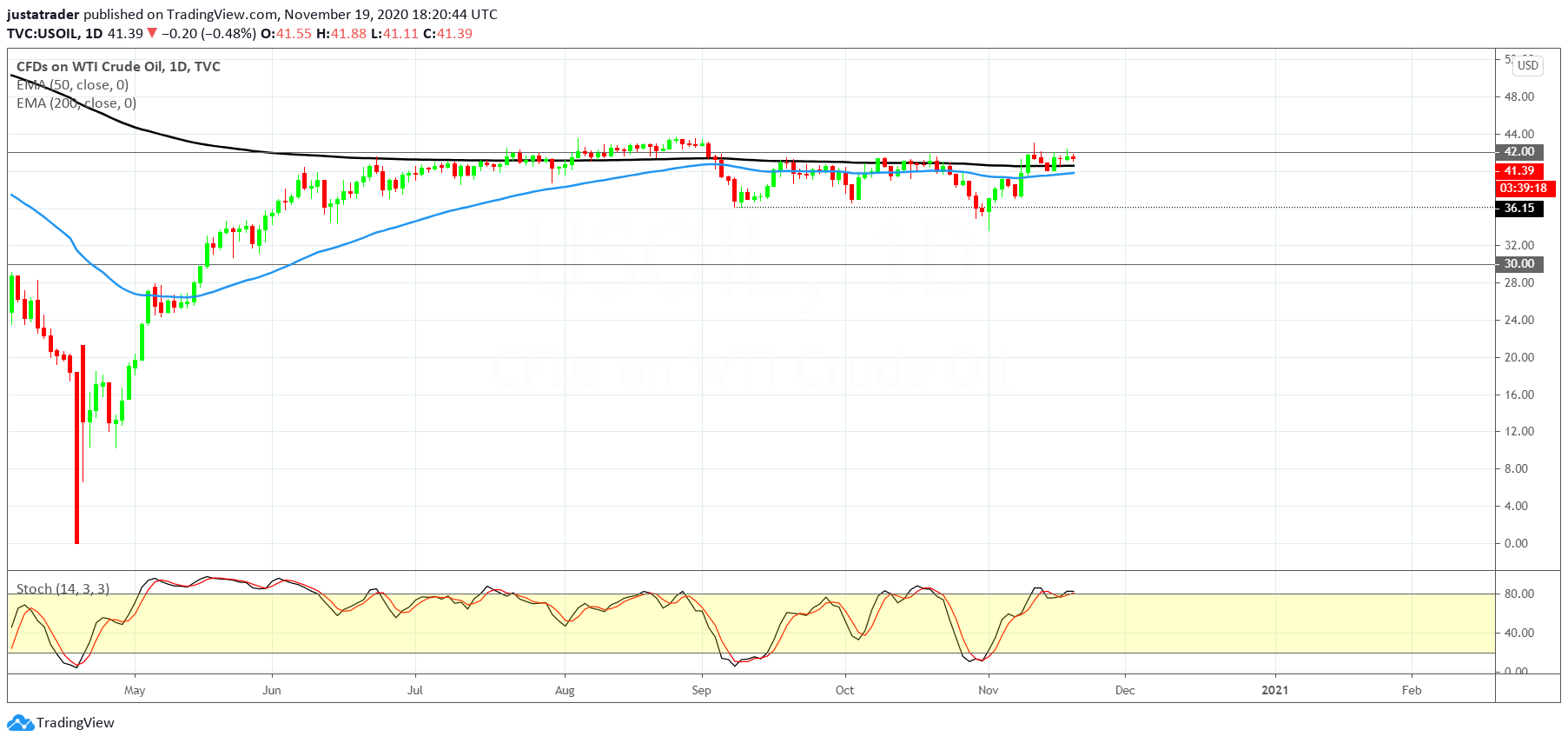Click the 42.00 horizontal line price tag
This screenshot has width=1568, height=743.
tap(1519, 152)
